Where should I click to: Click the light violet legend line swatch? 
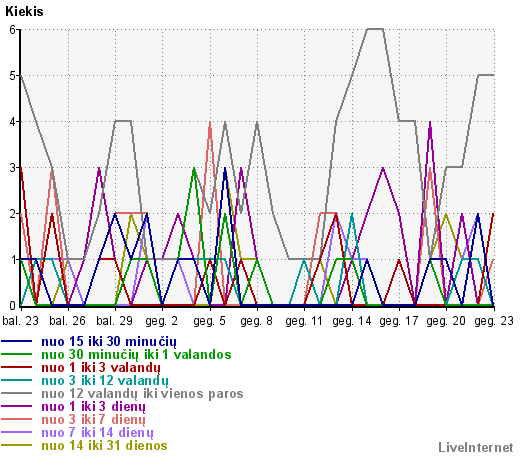coord(17,432)
